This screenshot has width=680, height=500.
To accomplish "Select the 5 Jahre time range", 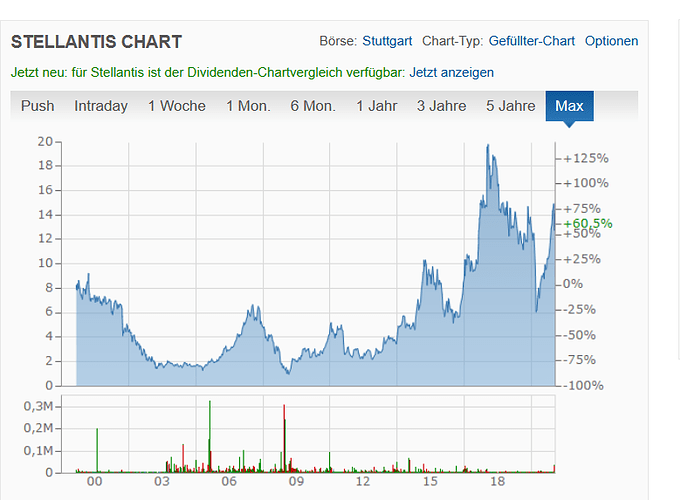I will coord(511,106).
